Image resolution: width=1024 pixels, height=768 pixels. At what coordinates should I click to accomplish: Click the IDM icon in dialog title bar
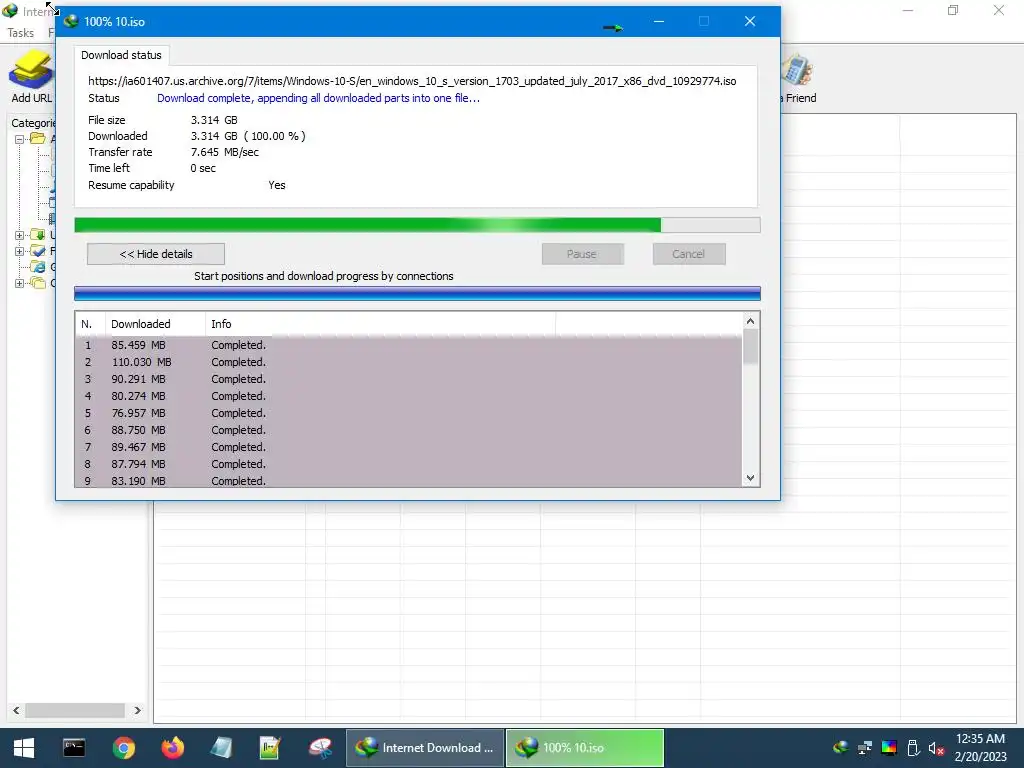(x=71, y=21)
